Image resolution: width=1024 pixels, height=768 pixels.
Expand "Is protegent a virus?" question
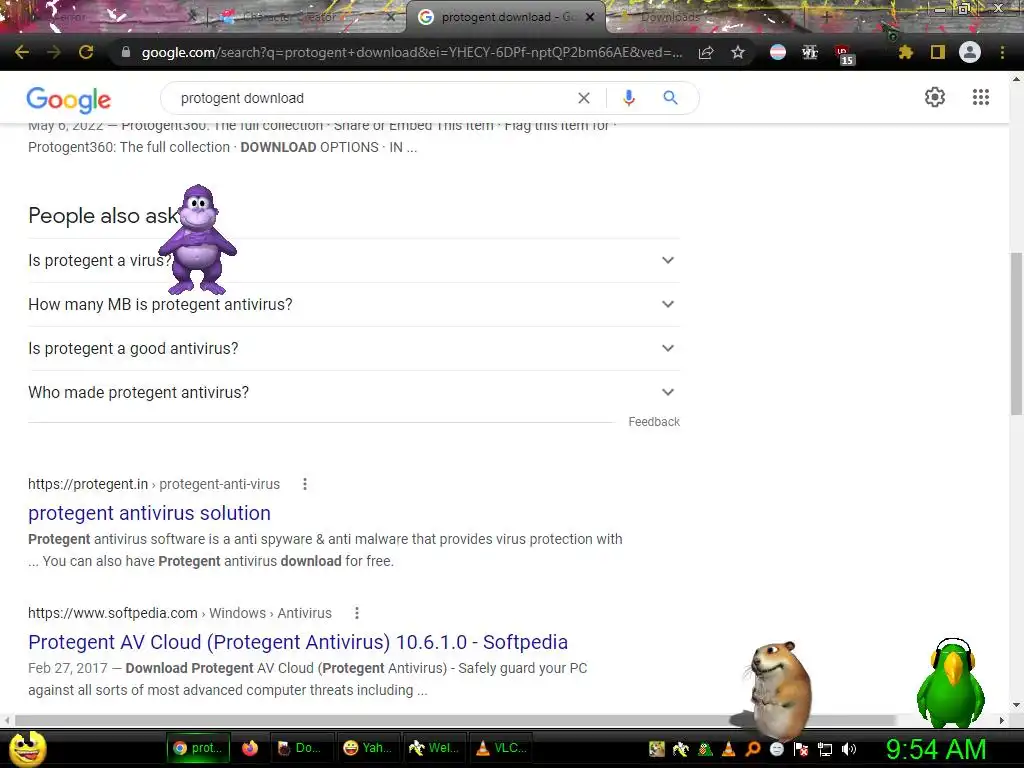coord(354,261)
